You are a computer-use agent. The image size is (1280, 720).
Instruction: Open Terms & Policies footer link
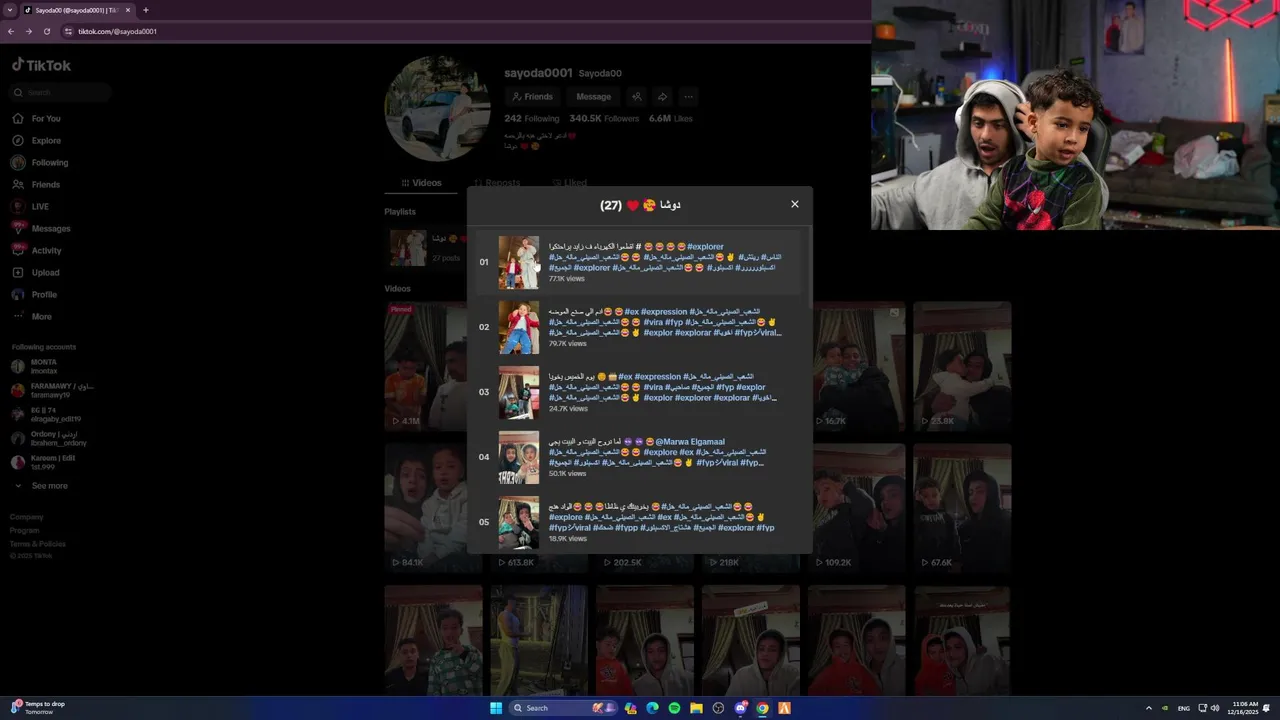[38, 544]
